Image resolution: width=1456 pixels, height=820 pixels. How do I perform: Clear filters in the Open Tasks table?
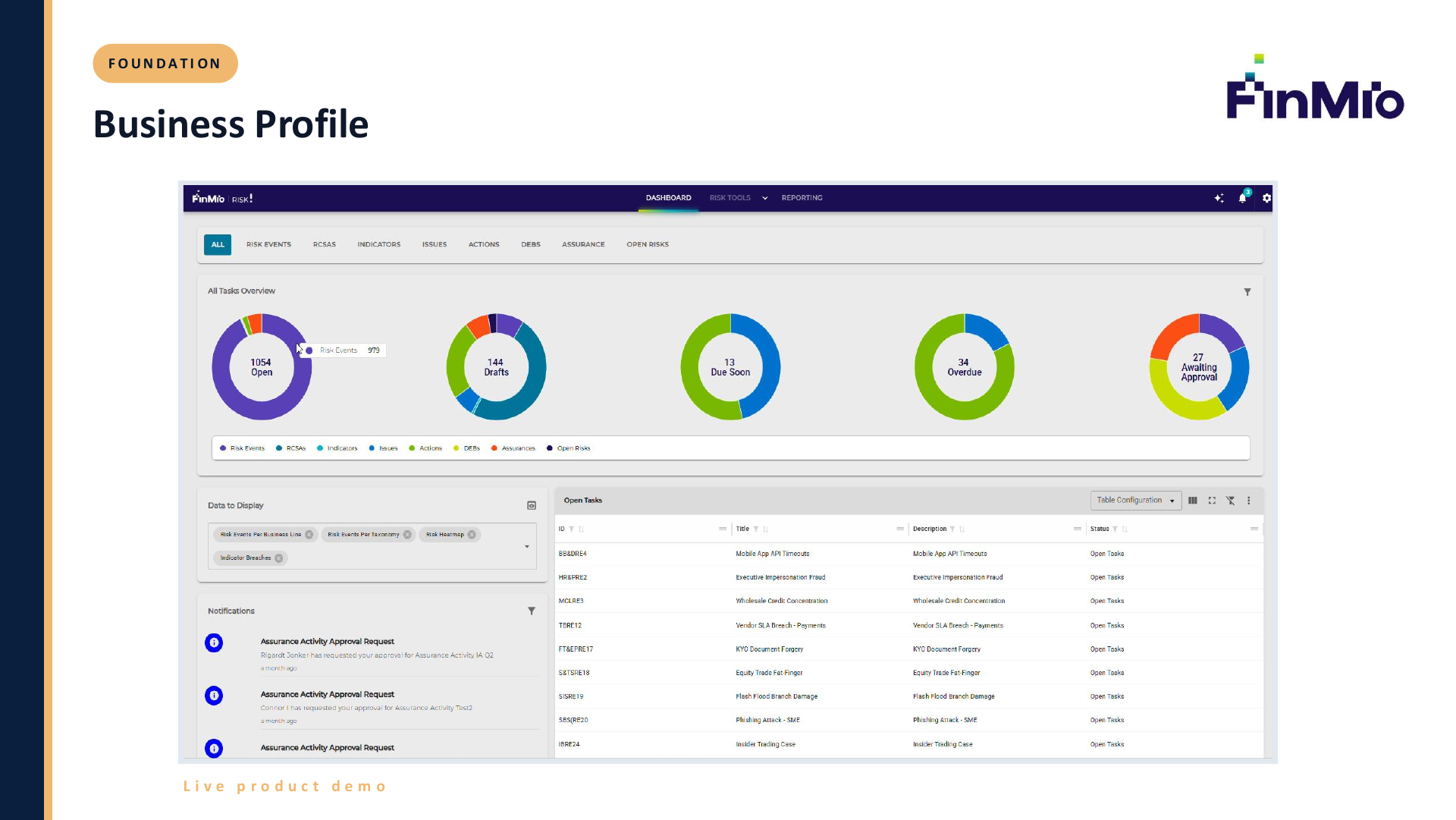coord(1230,501)
